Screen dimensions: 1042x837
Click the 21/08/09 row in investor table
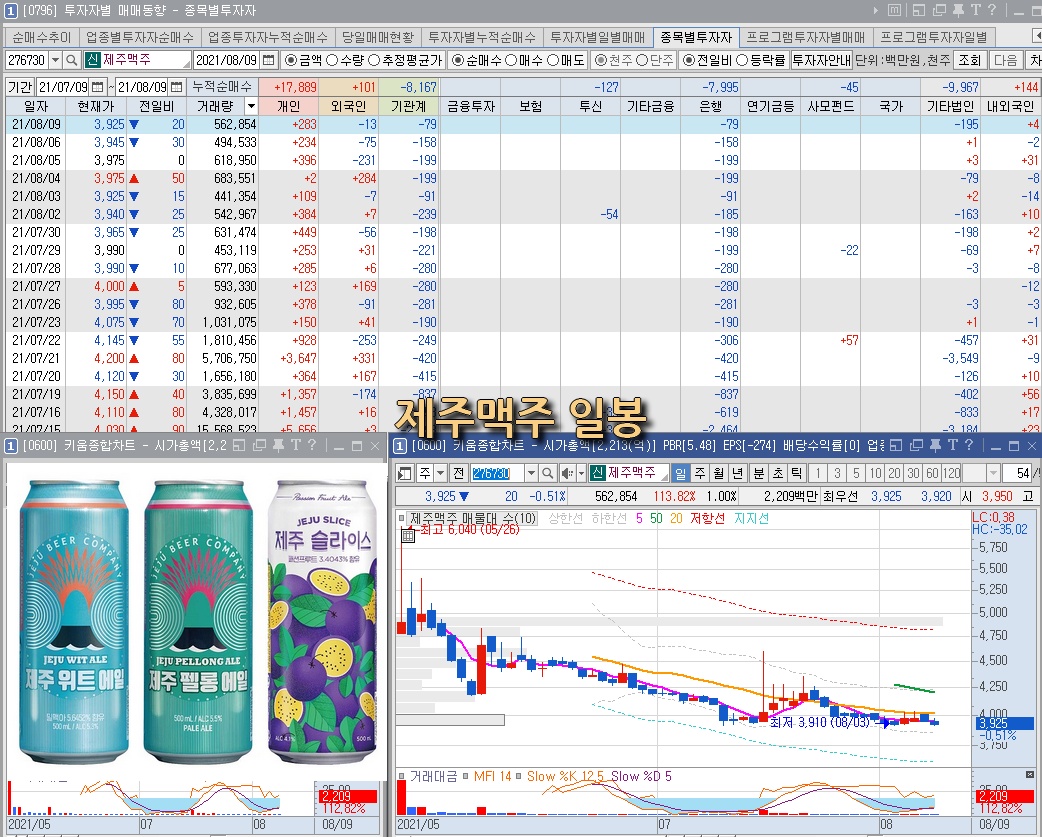(524, 124)
